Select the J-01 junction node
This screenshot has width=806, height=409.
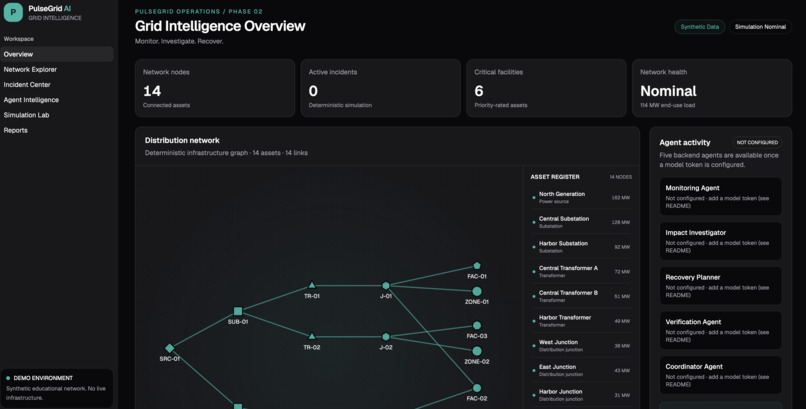coord(386,286)
